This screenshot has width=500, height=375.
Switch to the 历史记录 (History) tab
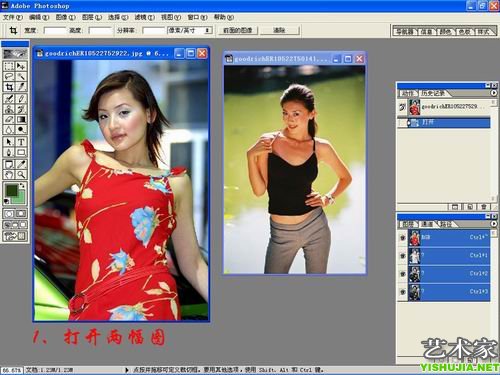433,93
